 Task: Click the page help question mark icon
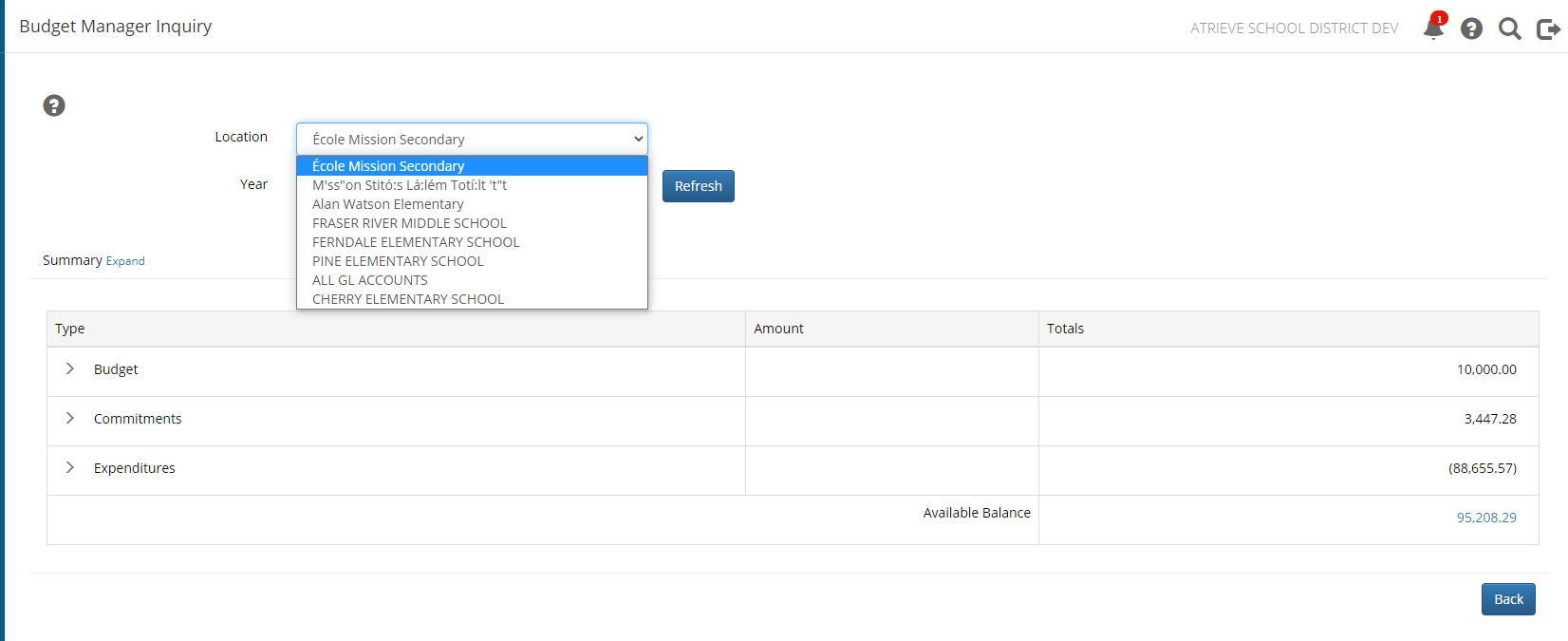click(x=54, y=105)
